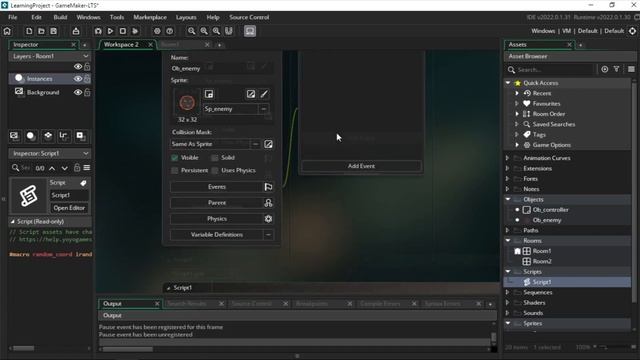Open target settings icon beside Default
The image size is (640, 360).
point(632,31)
